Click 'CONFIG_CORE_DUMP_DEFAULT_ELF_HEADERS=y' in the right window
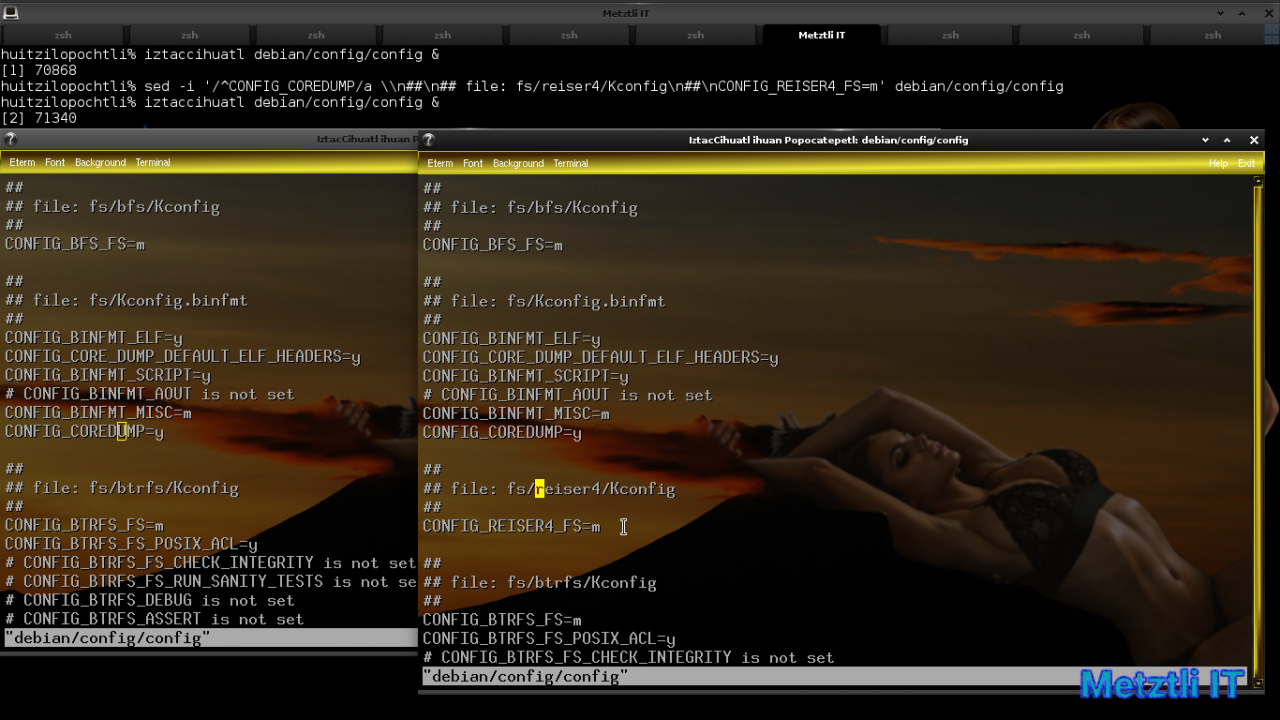1280x720 pixels. tap(600, 357)
